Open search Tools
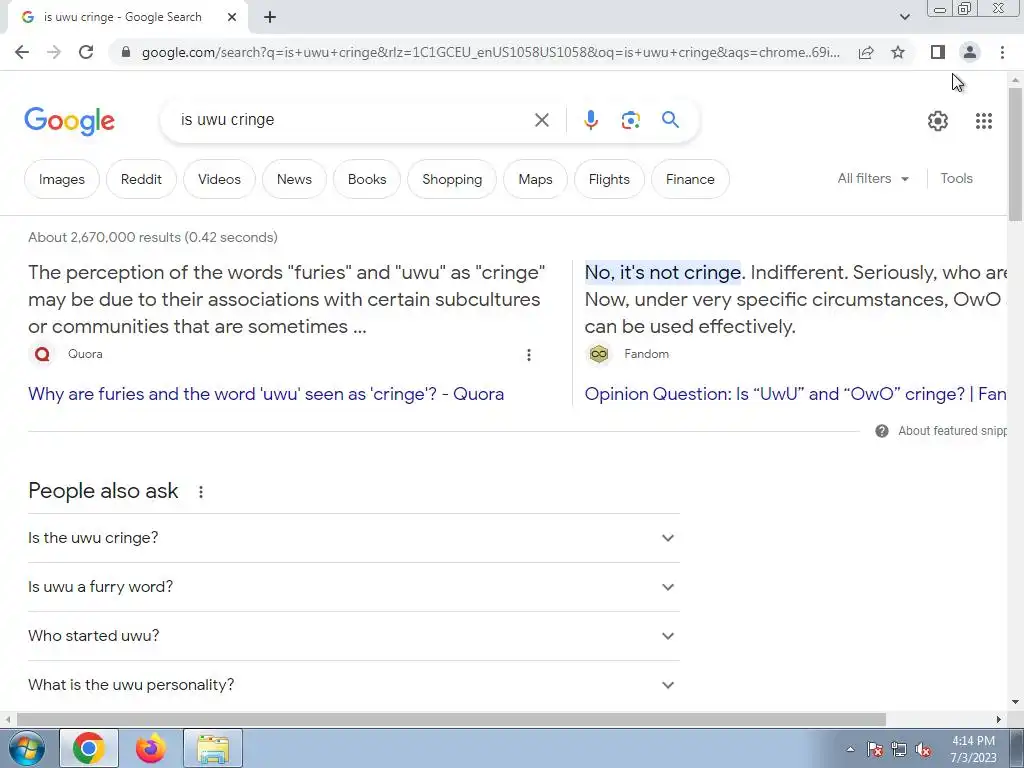Image resolution: width=1024 pixels, height=768 pixels. pyautogui.click(x=956, y=178)
